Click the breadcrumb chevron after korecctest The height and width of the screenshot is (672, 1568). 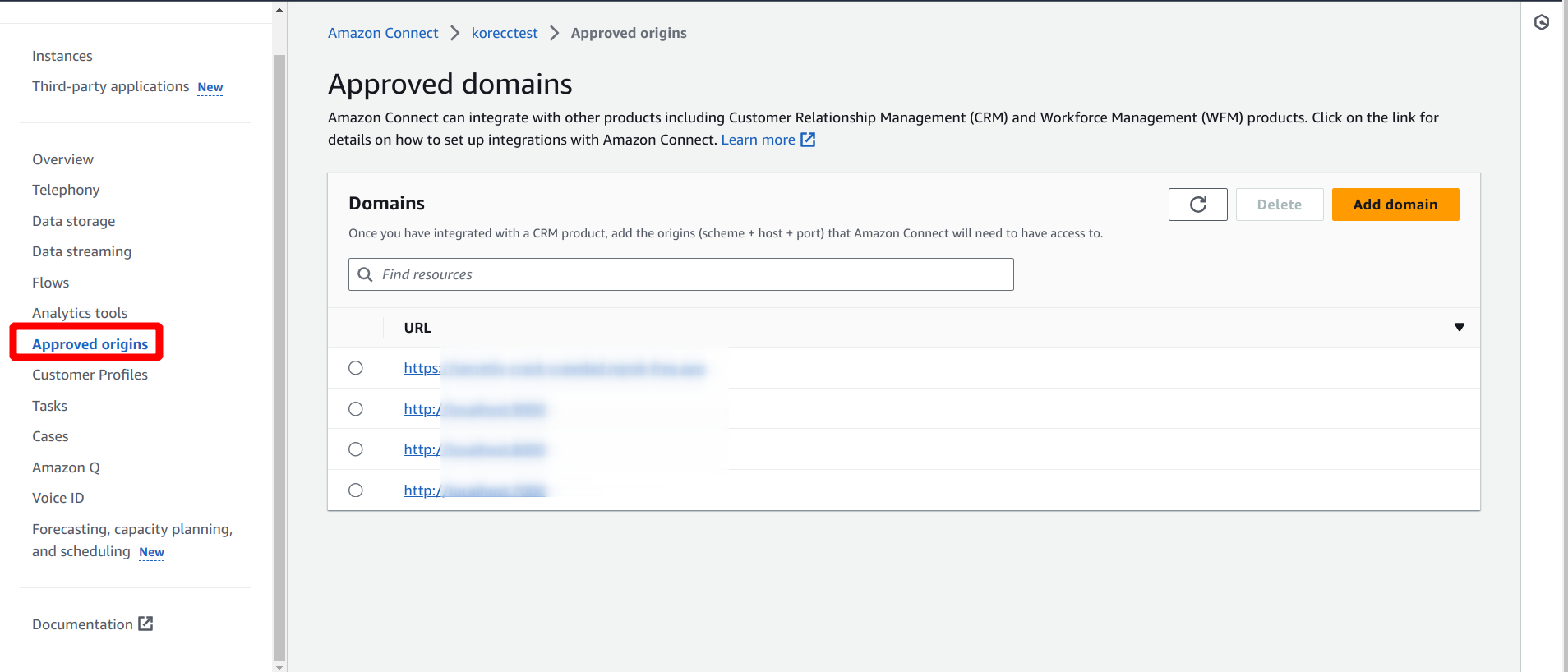tap(554, 33)
